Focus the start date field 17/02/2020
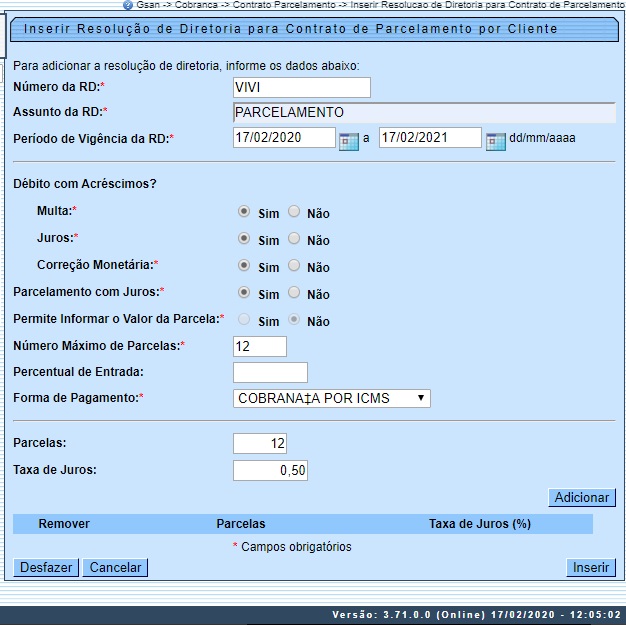Viewport: 626px width, 625px height. point(284,137)
